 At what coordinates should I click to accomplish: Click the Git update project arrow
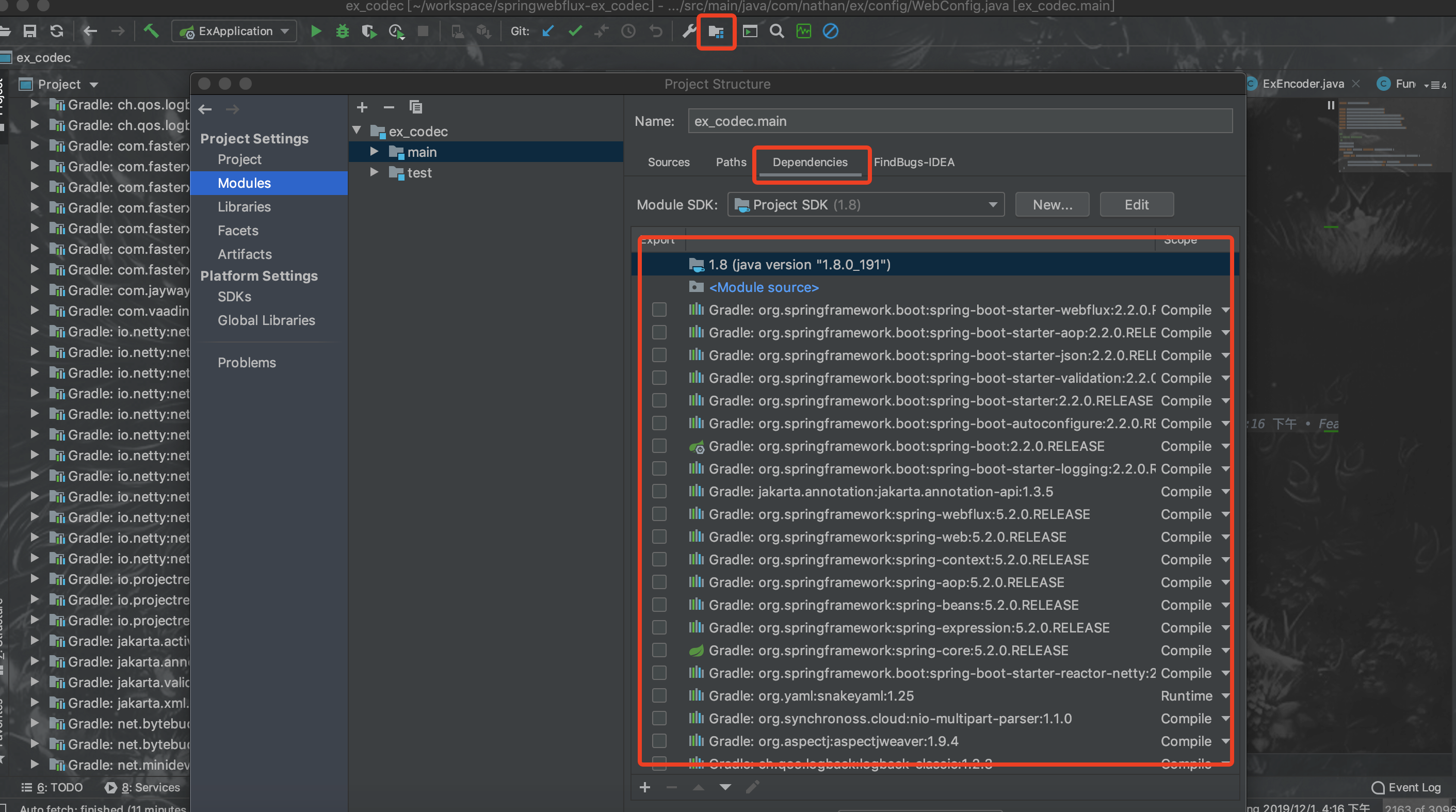point(547,31)
